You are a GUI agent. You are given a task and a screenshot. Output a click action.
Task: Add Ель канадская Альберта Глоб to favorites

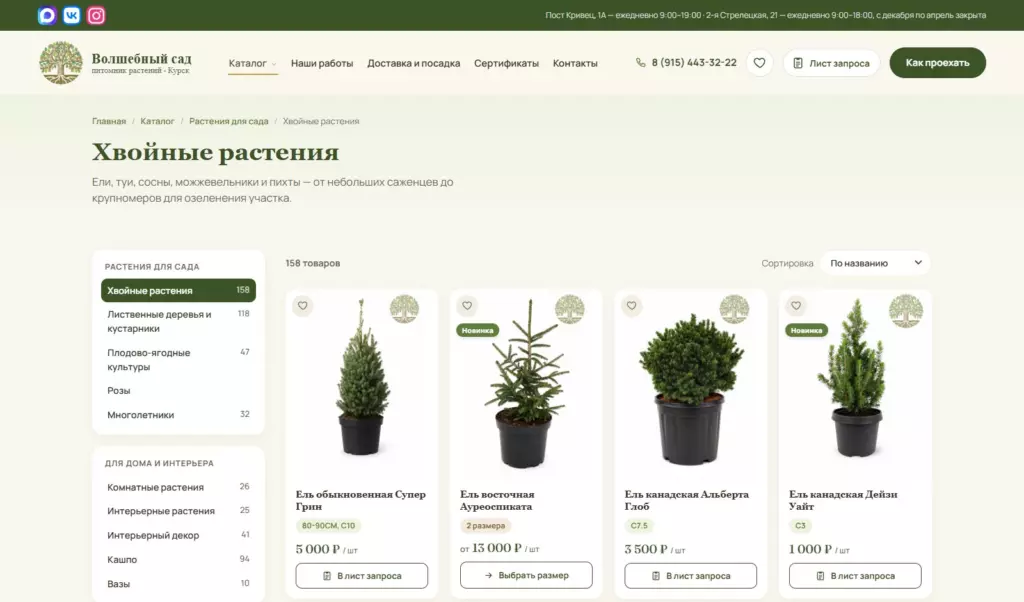[x=632, y=305]
